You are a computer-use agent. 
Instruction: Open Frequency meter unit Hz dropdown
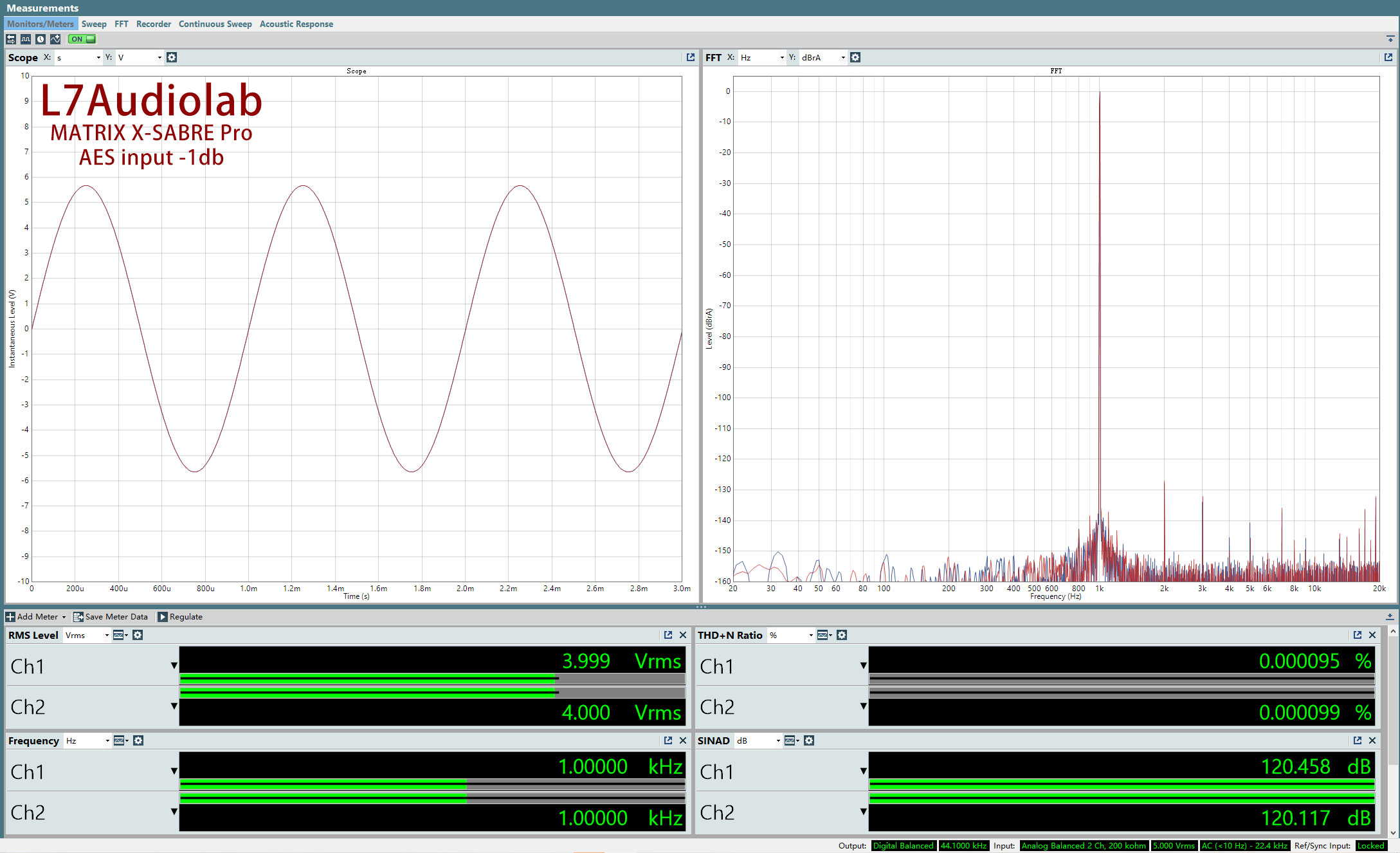coord(87,740)
